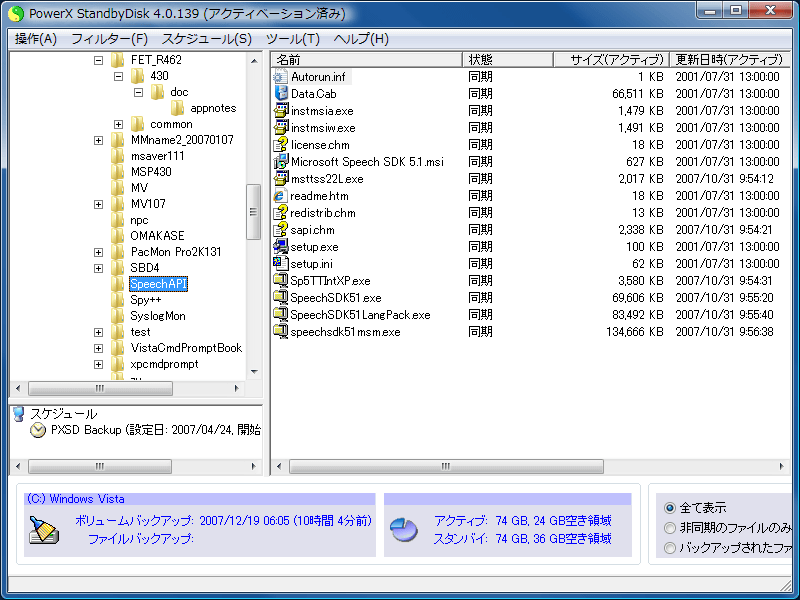Click the file list scroll right arrow
Screen dimensions: 800x600
coord(781,466)
